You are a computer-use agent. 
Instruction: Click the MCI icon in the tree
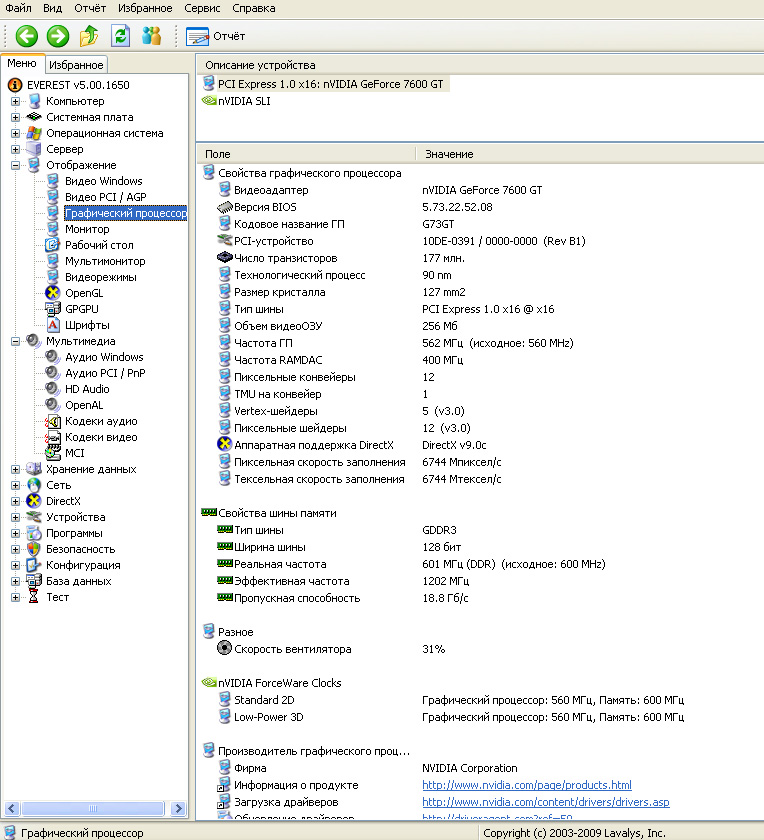pos(53,453)
